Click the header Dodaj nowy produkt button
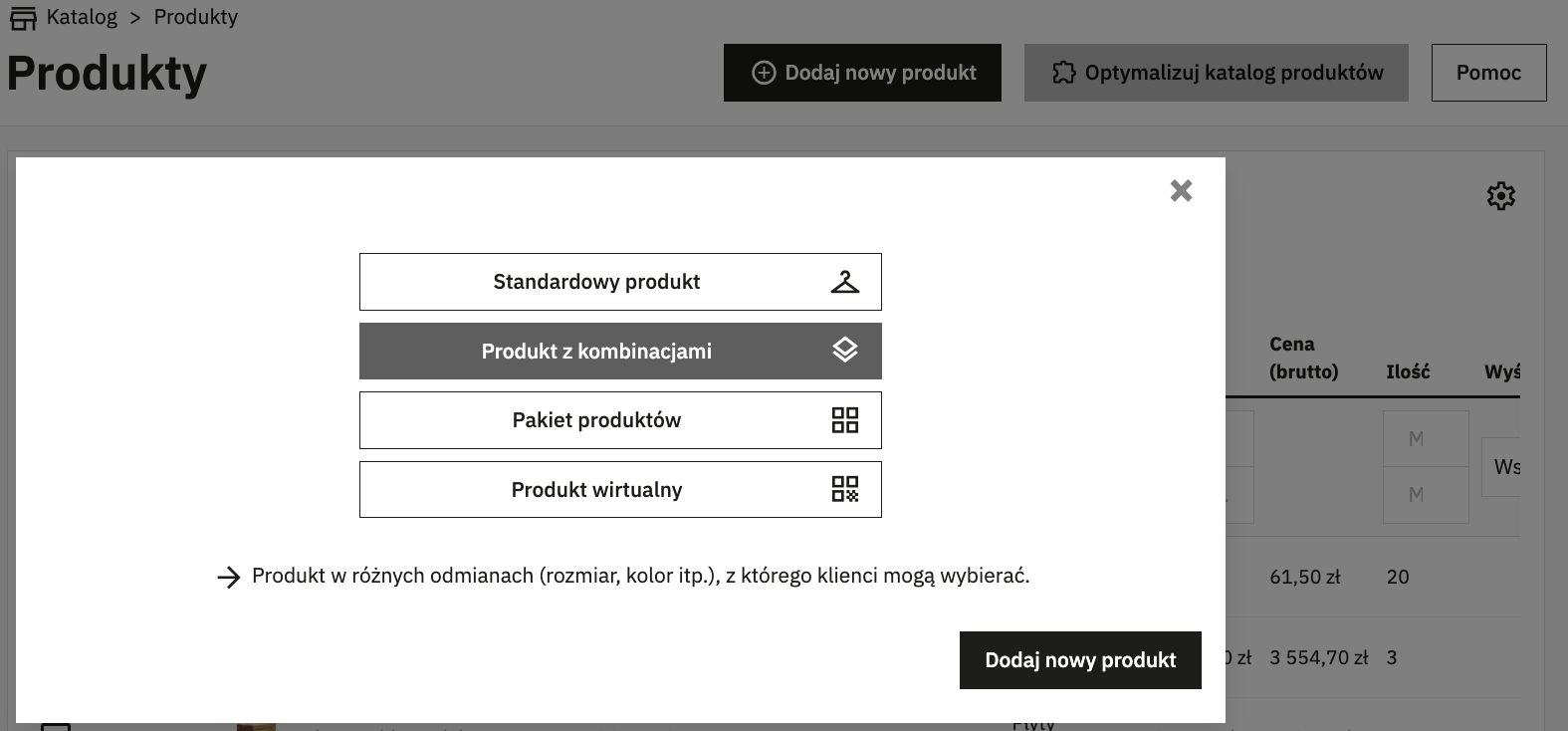1568x731 pixels. (862, 73)
